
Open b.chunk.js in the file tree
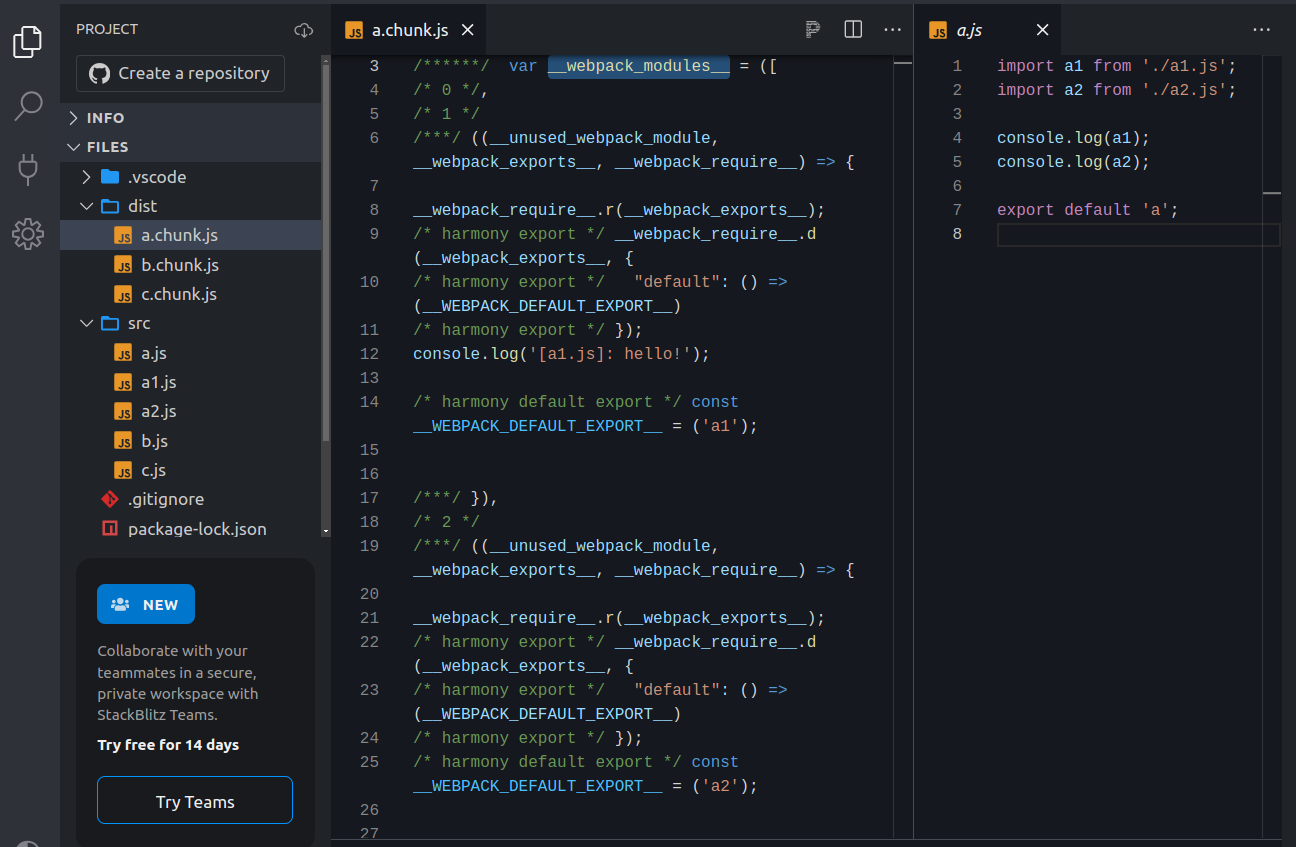click(x=179, y=265)
